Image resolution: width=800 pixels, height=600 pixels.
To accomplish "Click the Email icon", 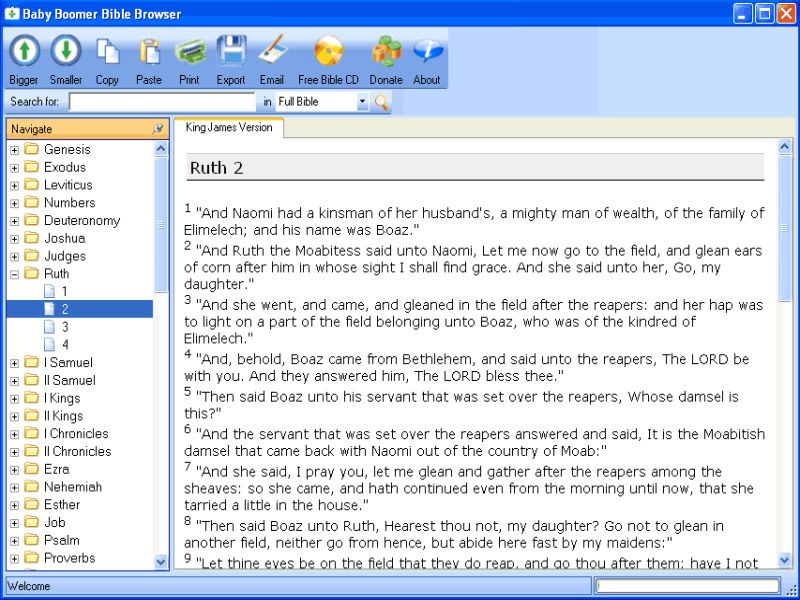I will coord(272,51).
